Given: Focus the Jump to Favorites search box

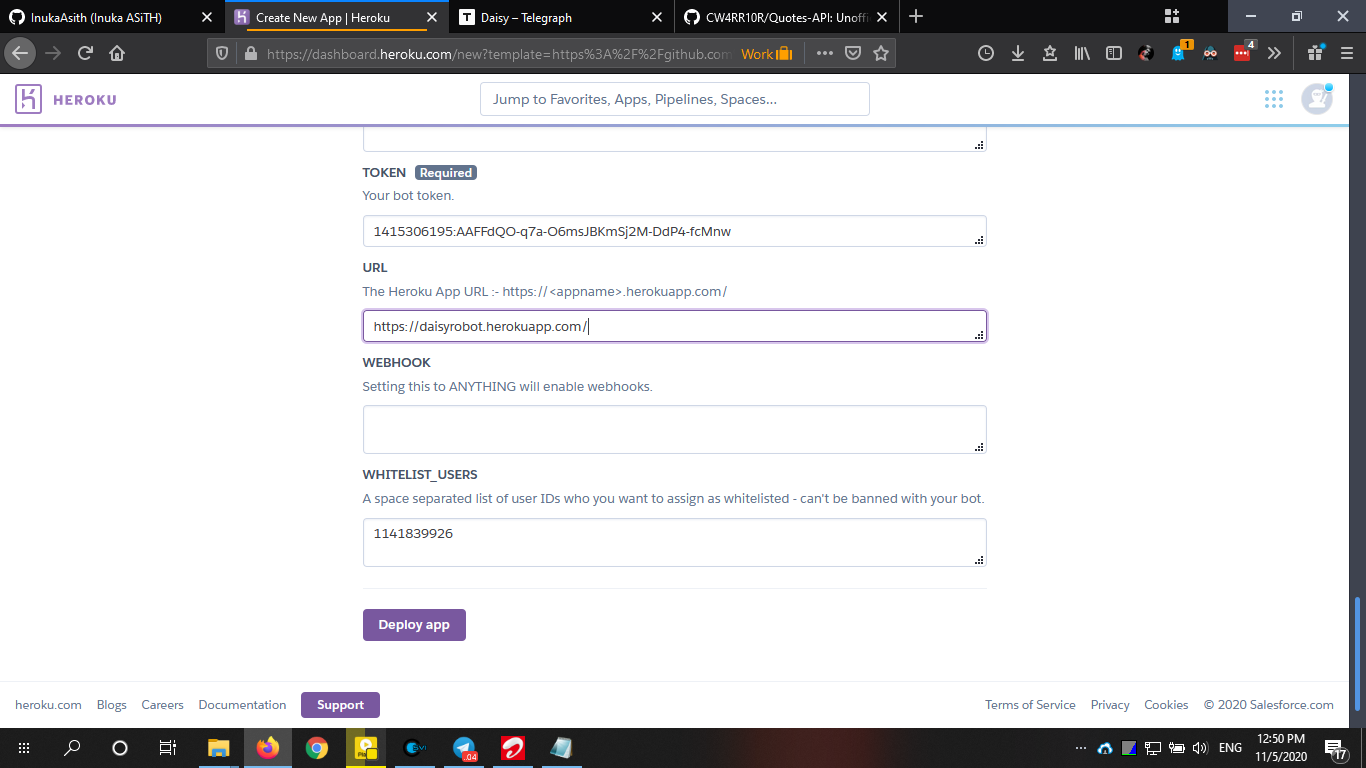Looking at the screenshot, I should coord(674,99).
